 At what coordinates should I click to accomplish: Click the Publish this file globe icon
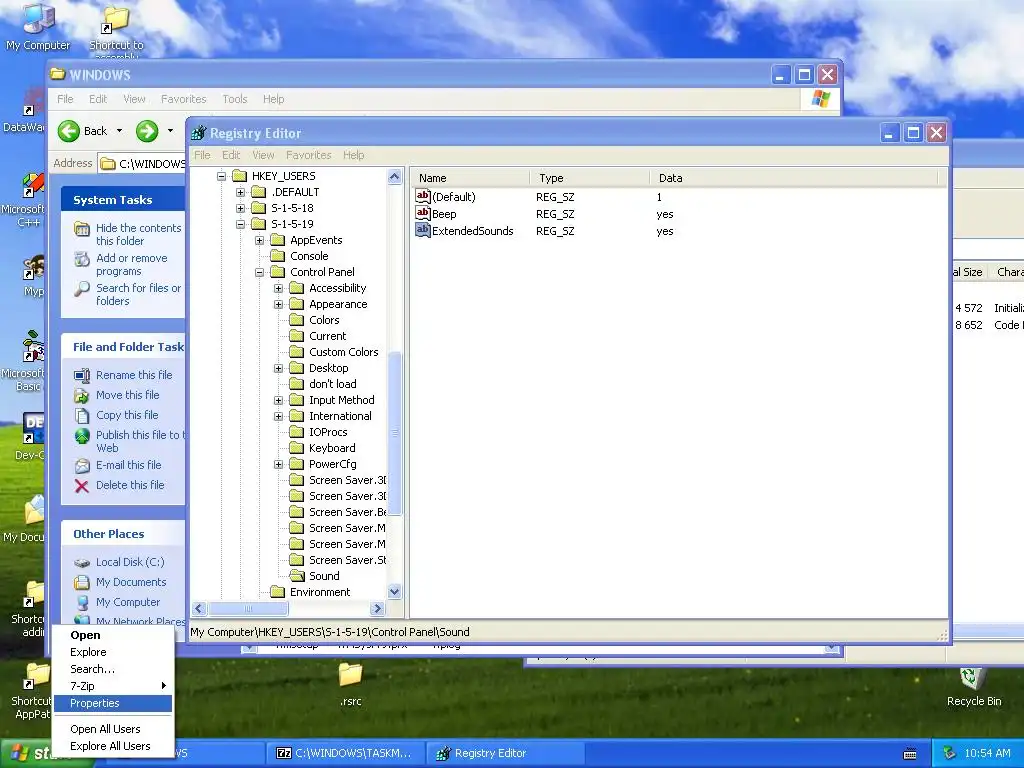(82, 436)
